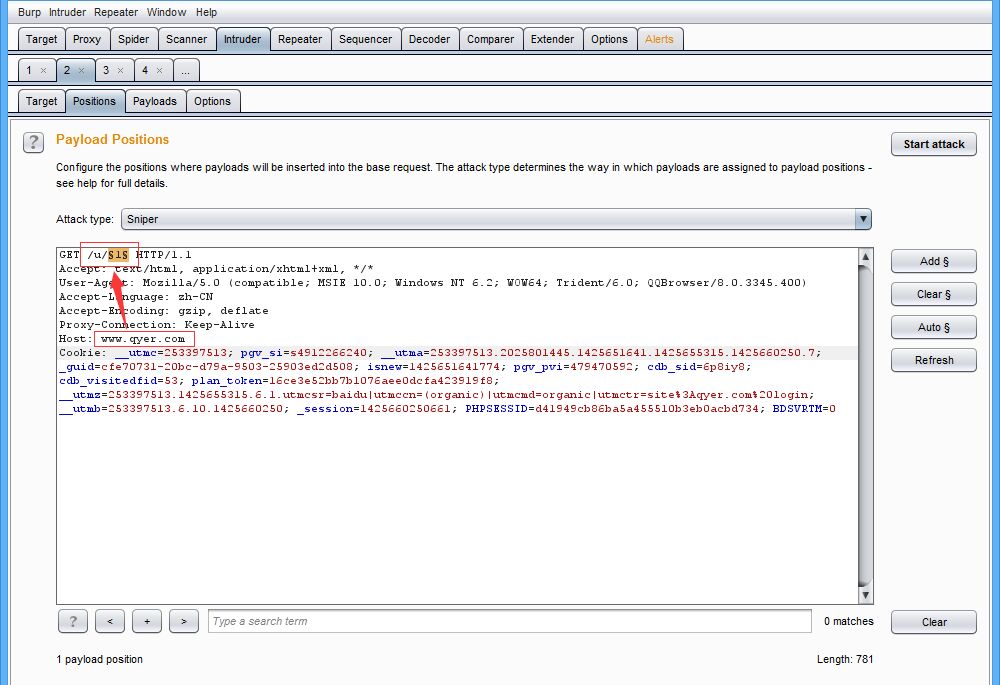Image resolution: width=1000 pixels, height=685 pixels.
Task: Open the Payload Positions help icon
Action: click(x=33, y=142)
